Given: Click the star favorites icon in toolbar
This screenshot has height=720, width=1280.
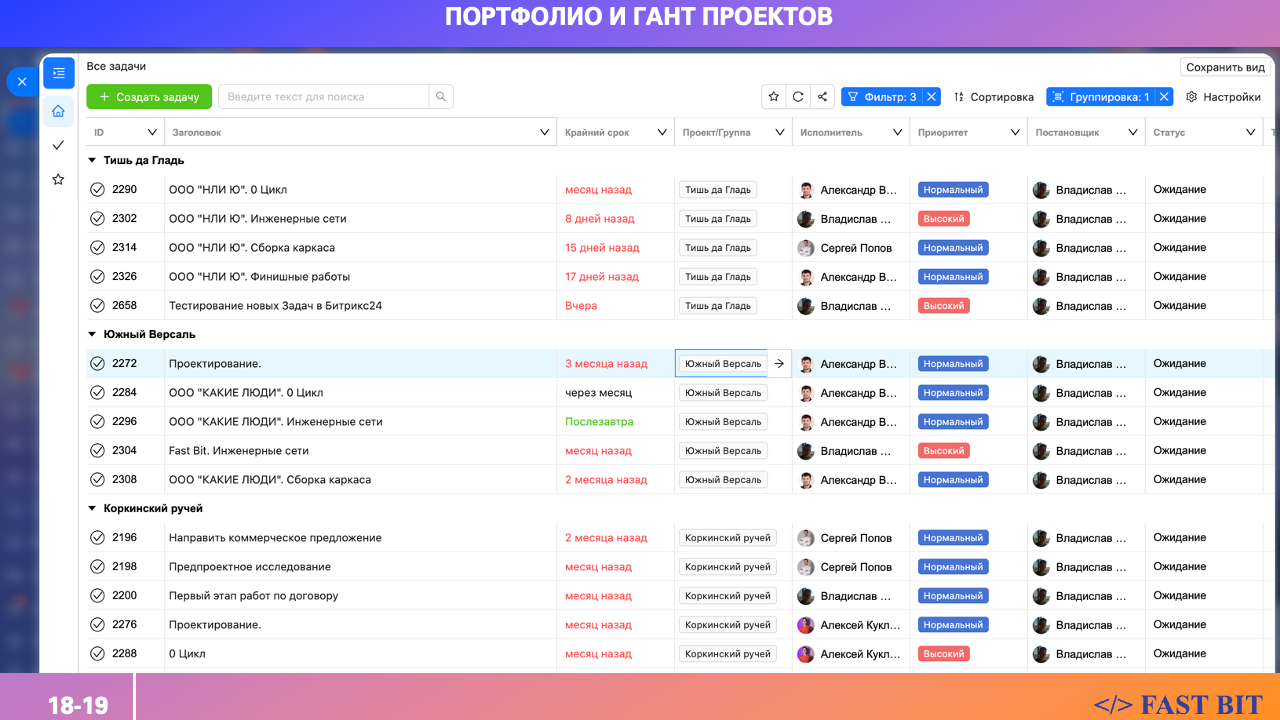Looking at the screenshot, I should [774, 97].
